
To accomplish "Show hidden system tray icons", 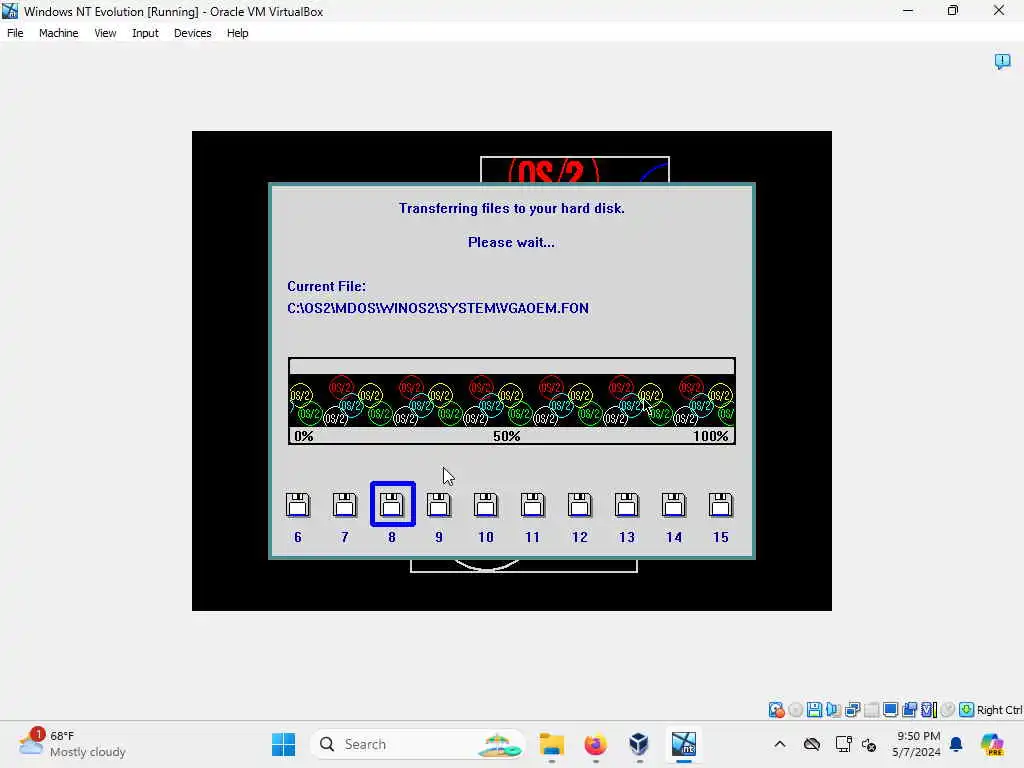I will tap(780, 744).
